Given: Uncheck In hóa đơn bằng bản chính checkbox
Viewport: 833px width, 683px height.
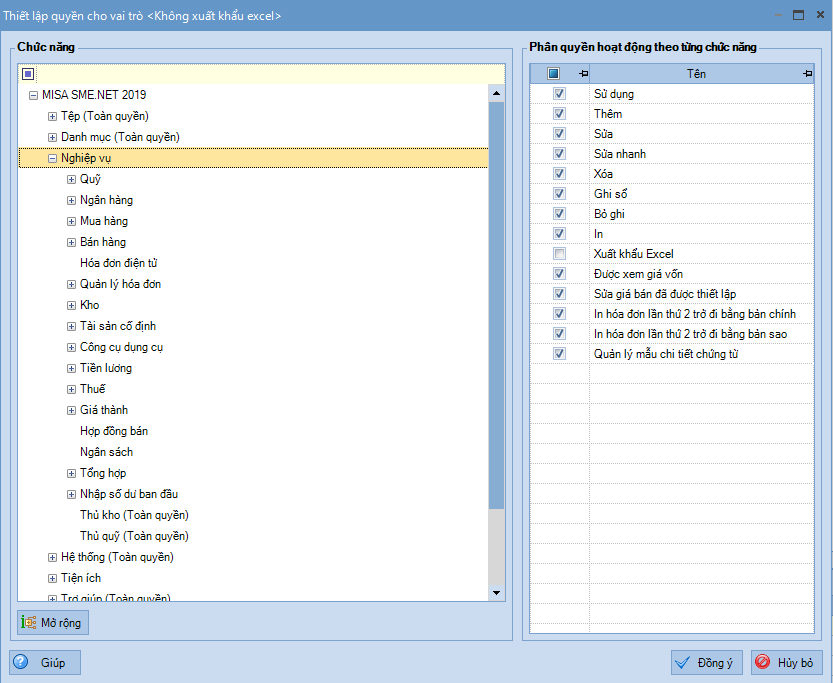Looking at the screenshot, I should pyautogui.click(x=559, y=314).
